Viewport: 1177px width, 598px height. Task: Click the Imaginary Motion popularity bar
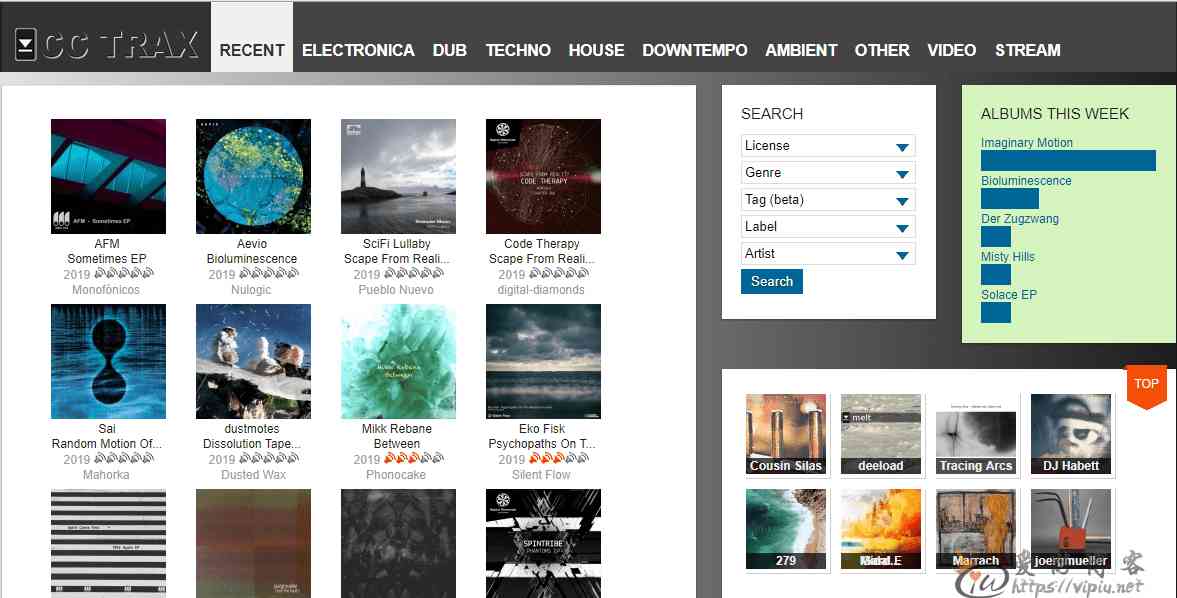(x=1068, y=161)
